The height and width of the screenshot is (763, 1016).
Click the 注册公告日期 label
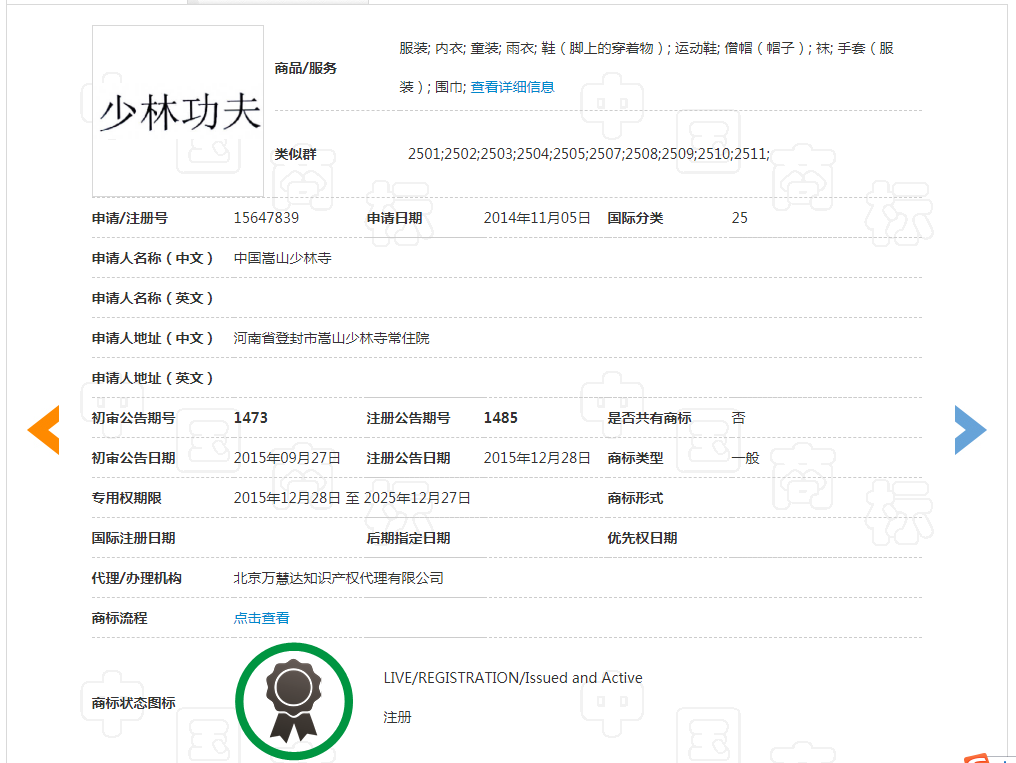coord(408,458)
